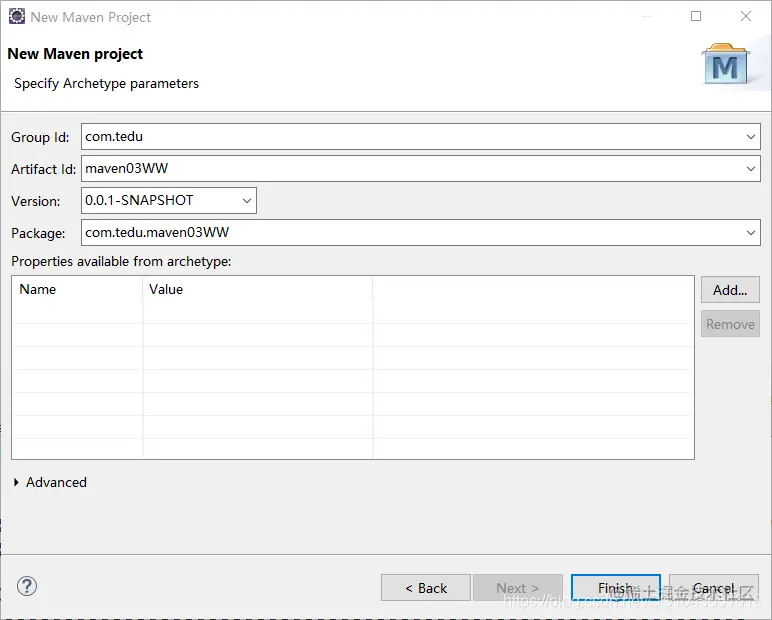Click the Artifact Id label
Screen dimensions: 772x620
43,169
